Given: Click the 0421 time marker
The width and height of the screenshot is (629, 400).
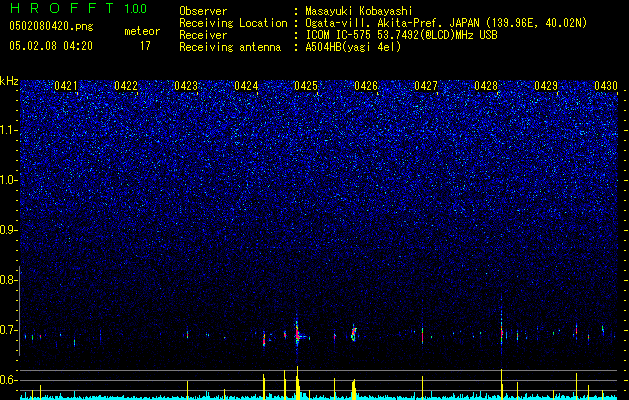Looking at the screenshot, I should coord(66,86).
